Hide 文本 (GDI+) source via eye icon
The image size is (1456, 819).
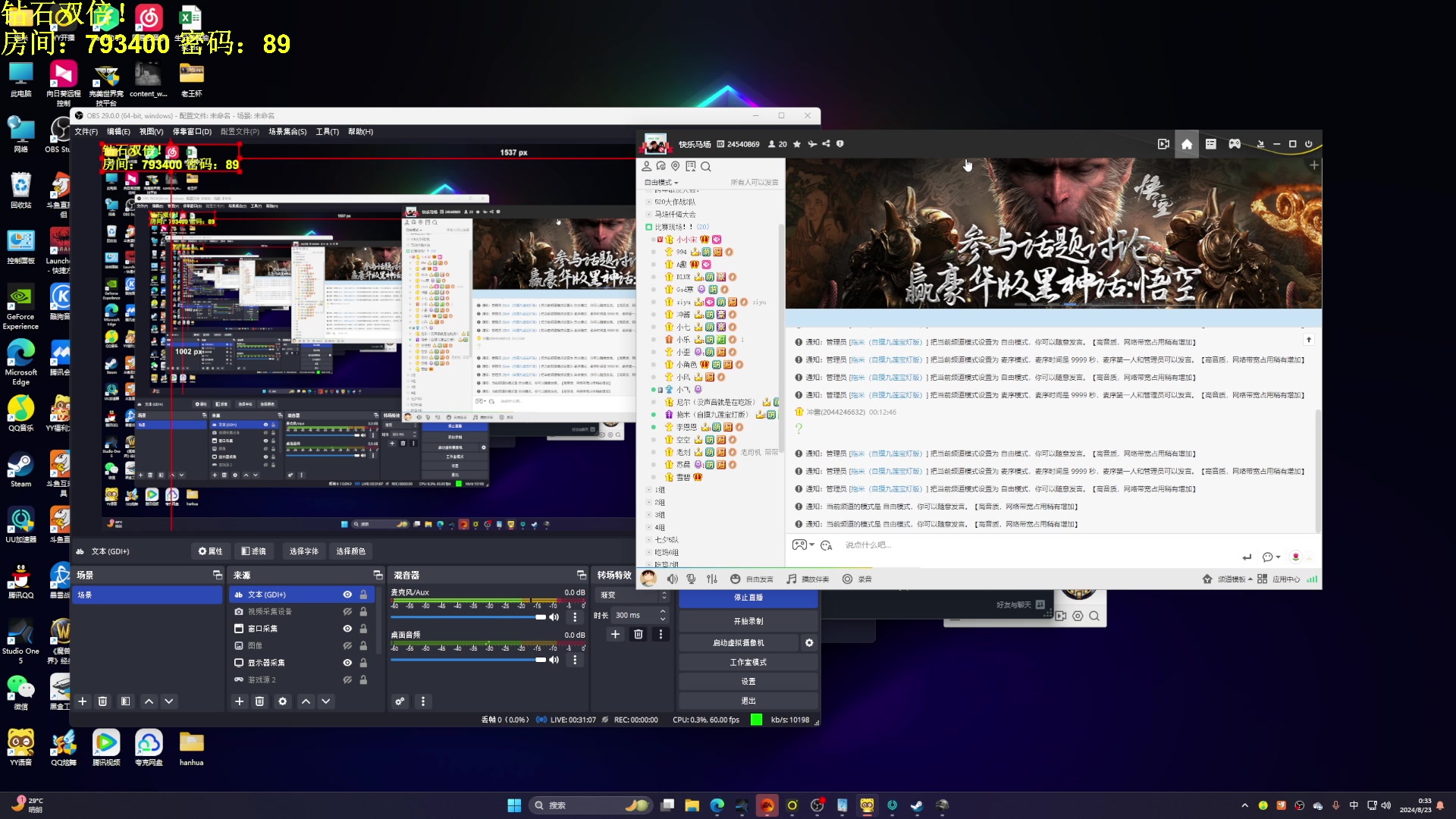click(x=347, y=595)
